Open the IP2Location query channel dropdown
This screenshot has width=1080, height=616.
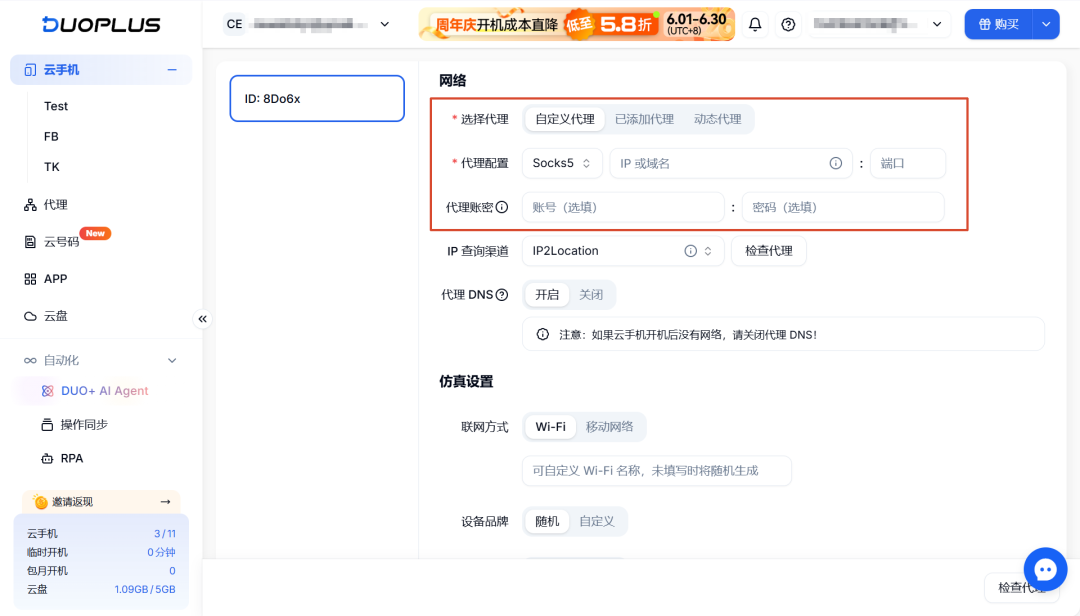pos(623,251)
